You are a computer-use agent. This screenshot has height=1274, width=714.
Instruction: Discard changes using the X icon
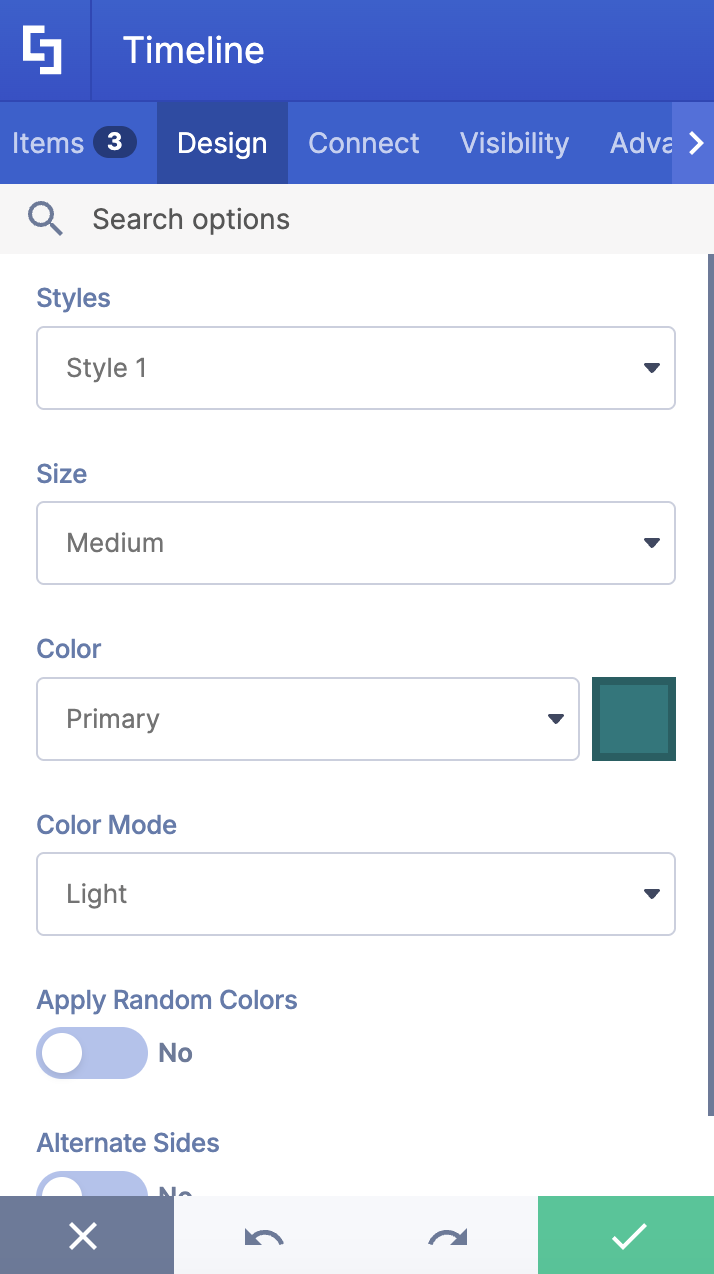84,1235
